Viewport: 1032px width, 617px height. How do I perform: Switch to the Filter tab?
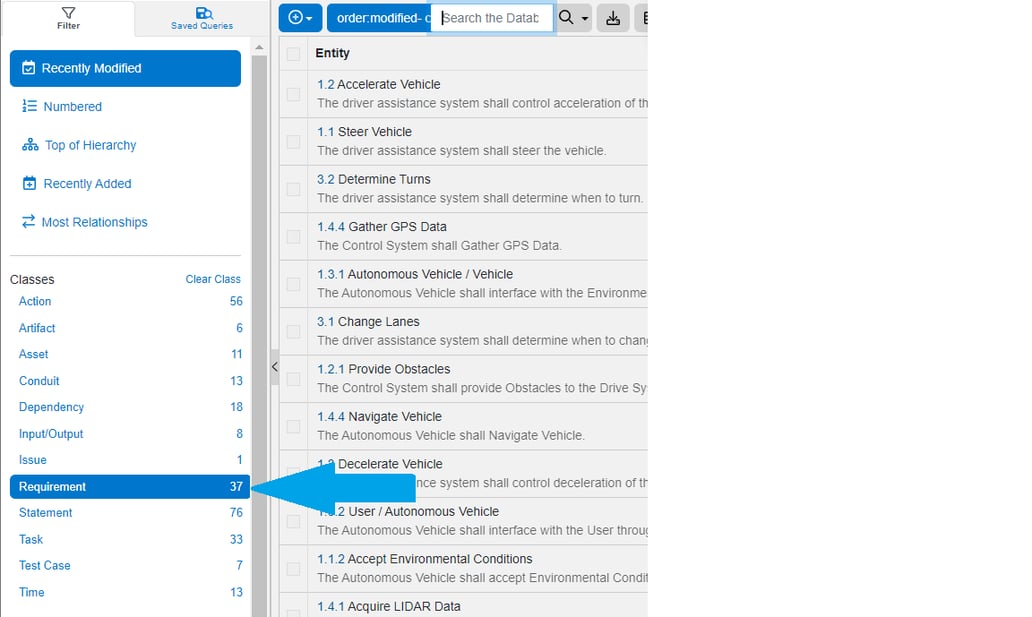pos(68,18)
